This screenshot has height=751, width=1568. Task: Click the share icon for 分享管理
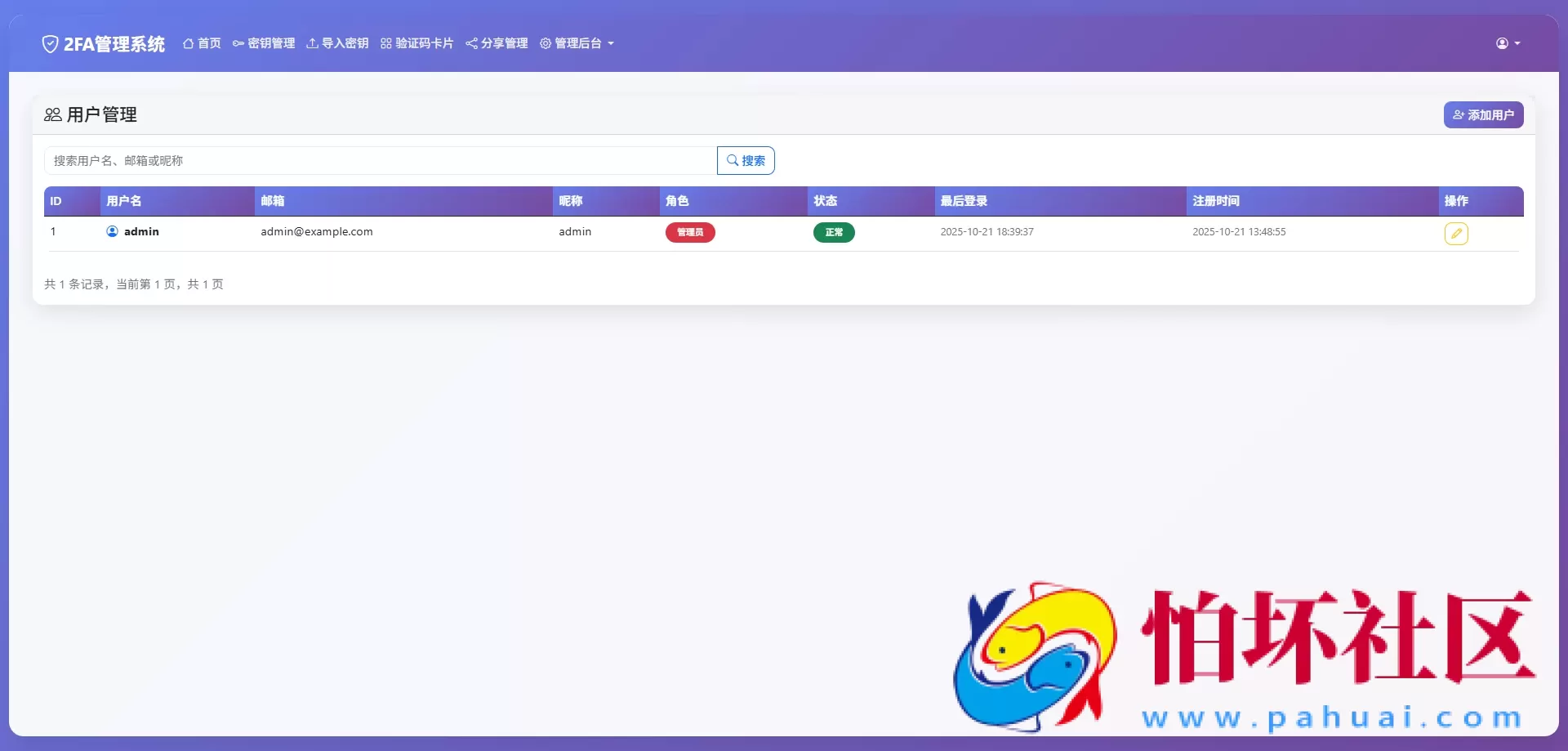(x=471, y=43)
